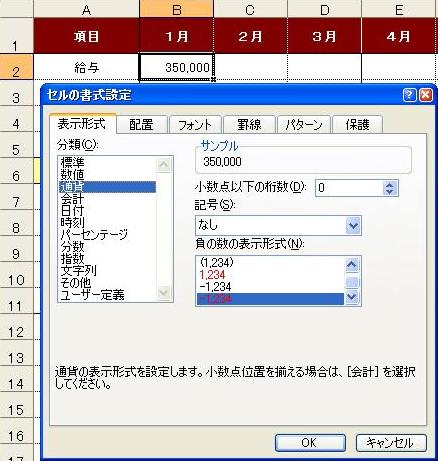Switch to the フォント tab
This screenshot has height=461, width=438.
pyautogui.click(x=195, y=125)
